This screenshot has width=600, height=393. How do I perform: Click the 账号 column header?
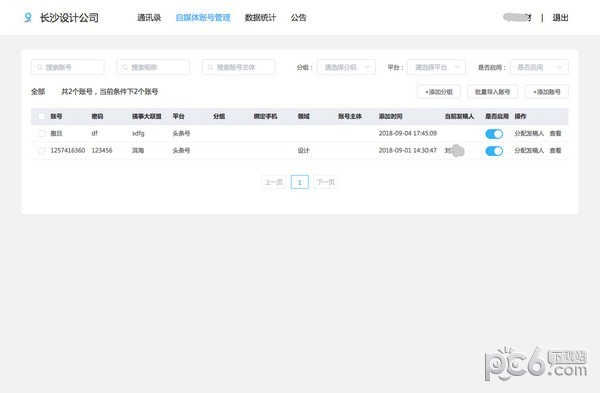point(56,116)
